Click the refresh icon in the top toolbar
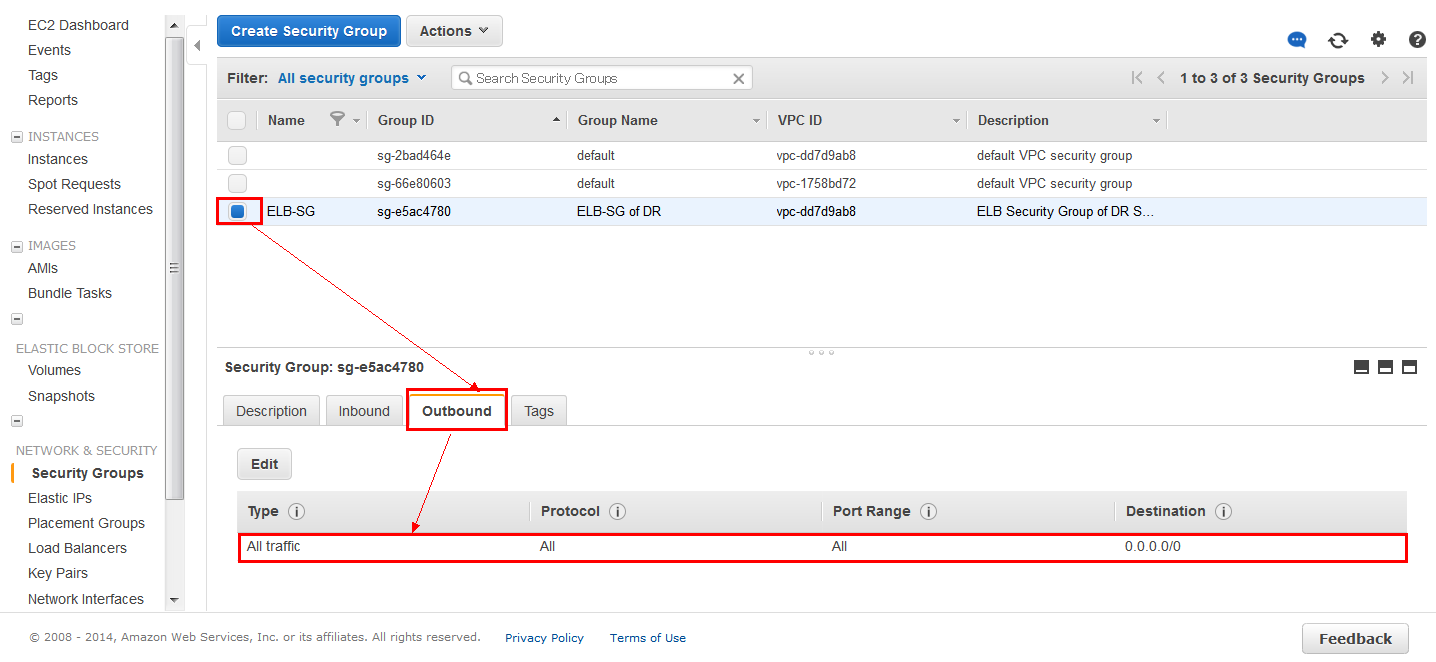This screenshot has width=1436, height=662. [x=1337, y=40]
